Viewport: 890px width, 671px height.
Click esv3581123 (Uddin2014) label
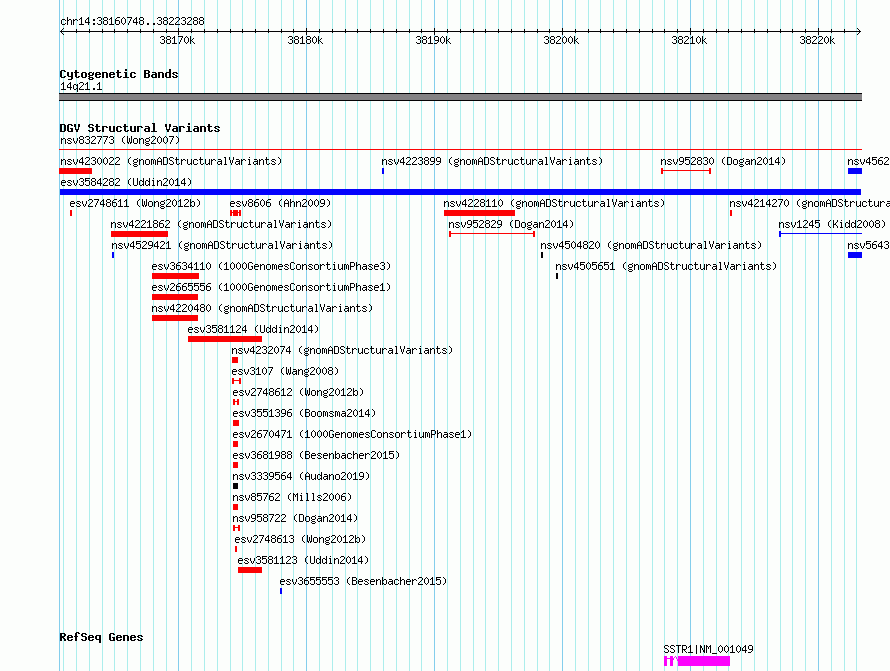point(303,560)
